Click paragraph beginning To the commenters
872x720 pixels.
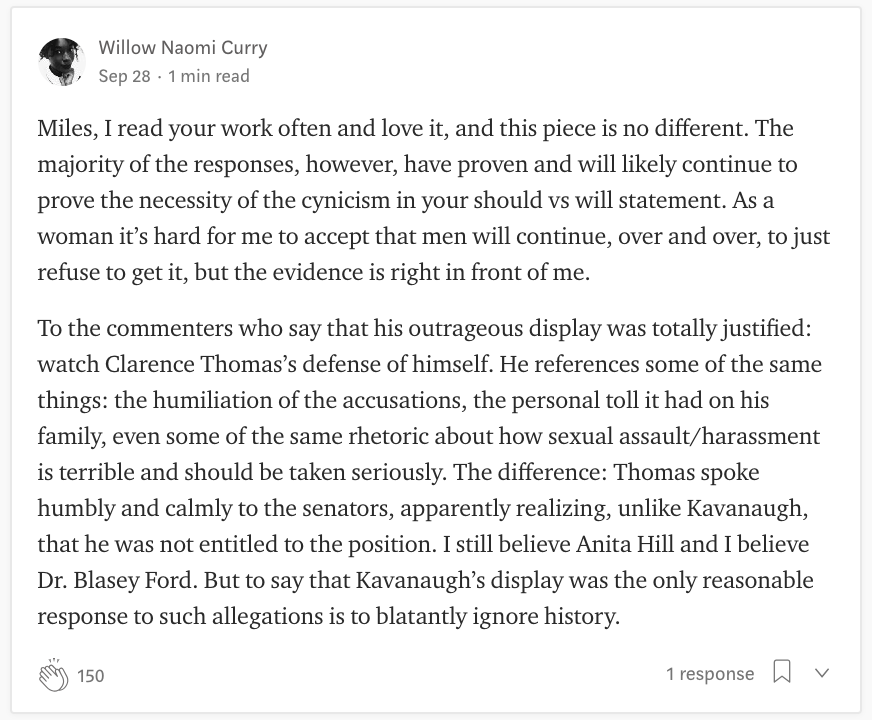pos(429,472)
